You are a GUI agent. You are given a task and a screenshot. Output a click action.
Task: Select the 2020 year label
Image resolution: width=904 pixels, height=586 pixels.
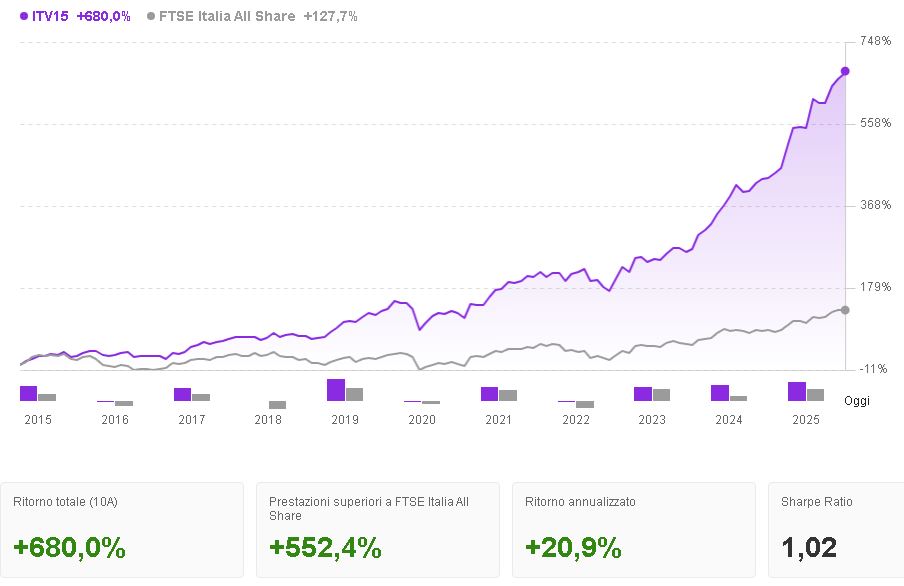pyautogui.click(x=422, y=420)
